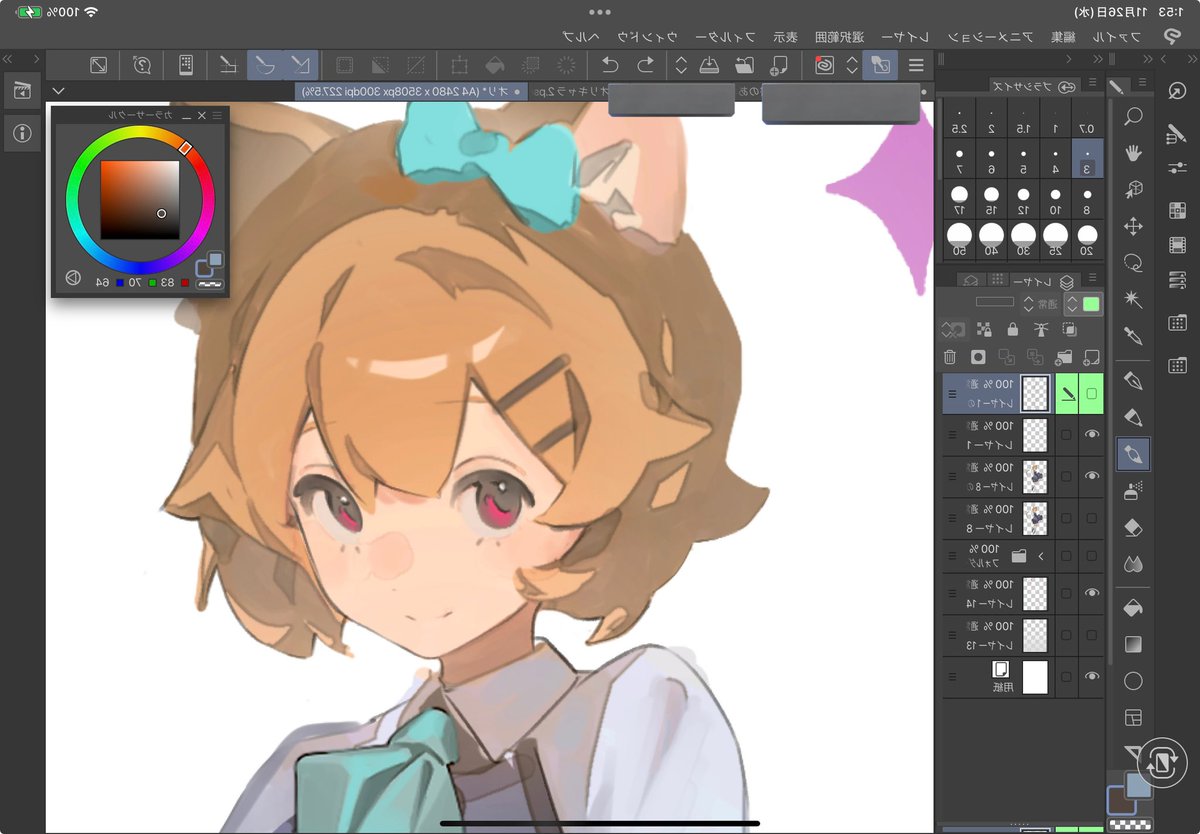Viewport: 1200px width, 834px height.
Task: Select the Fill bucket tool
Action: pyautogui.click(x=1133, y=608)
